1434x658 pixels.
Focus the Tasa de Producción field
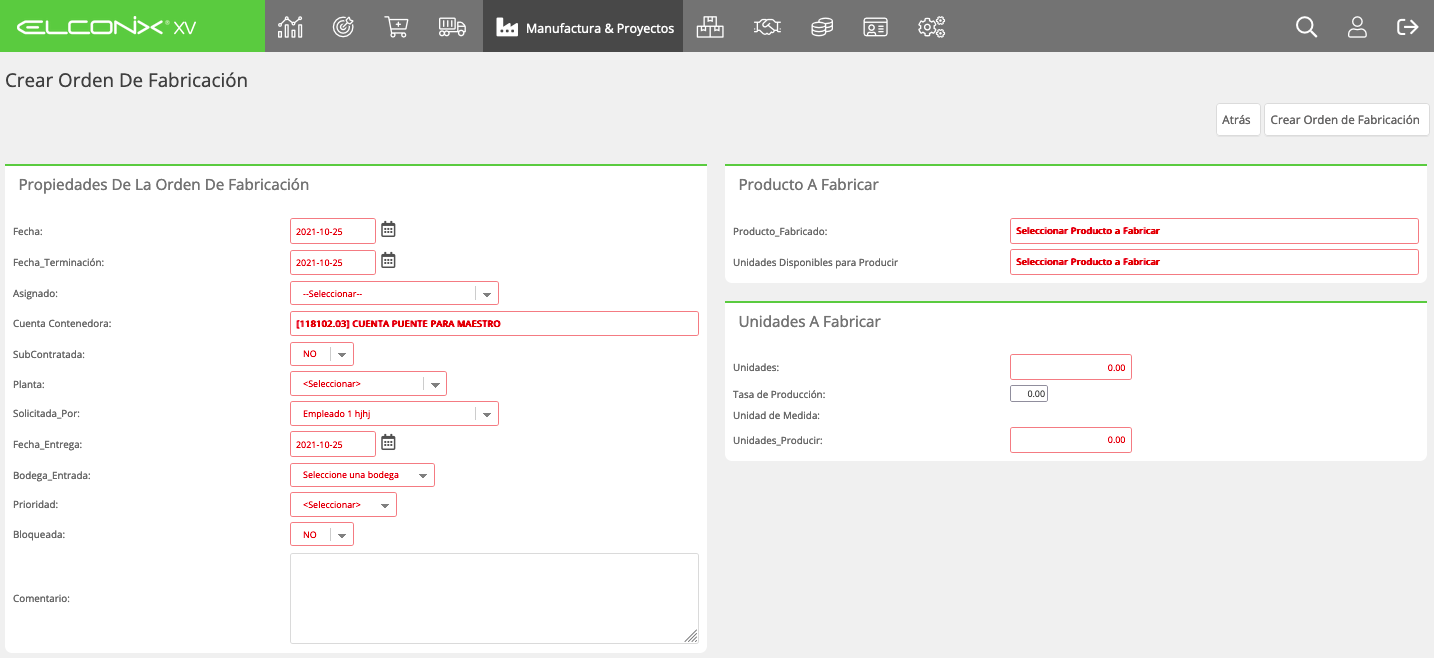coord(1029,394)
